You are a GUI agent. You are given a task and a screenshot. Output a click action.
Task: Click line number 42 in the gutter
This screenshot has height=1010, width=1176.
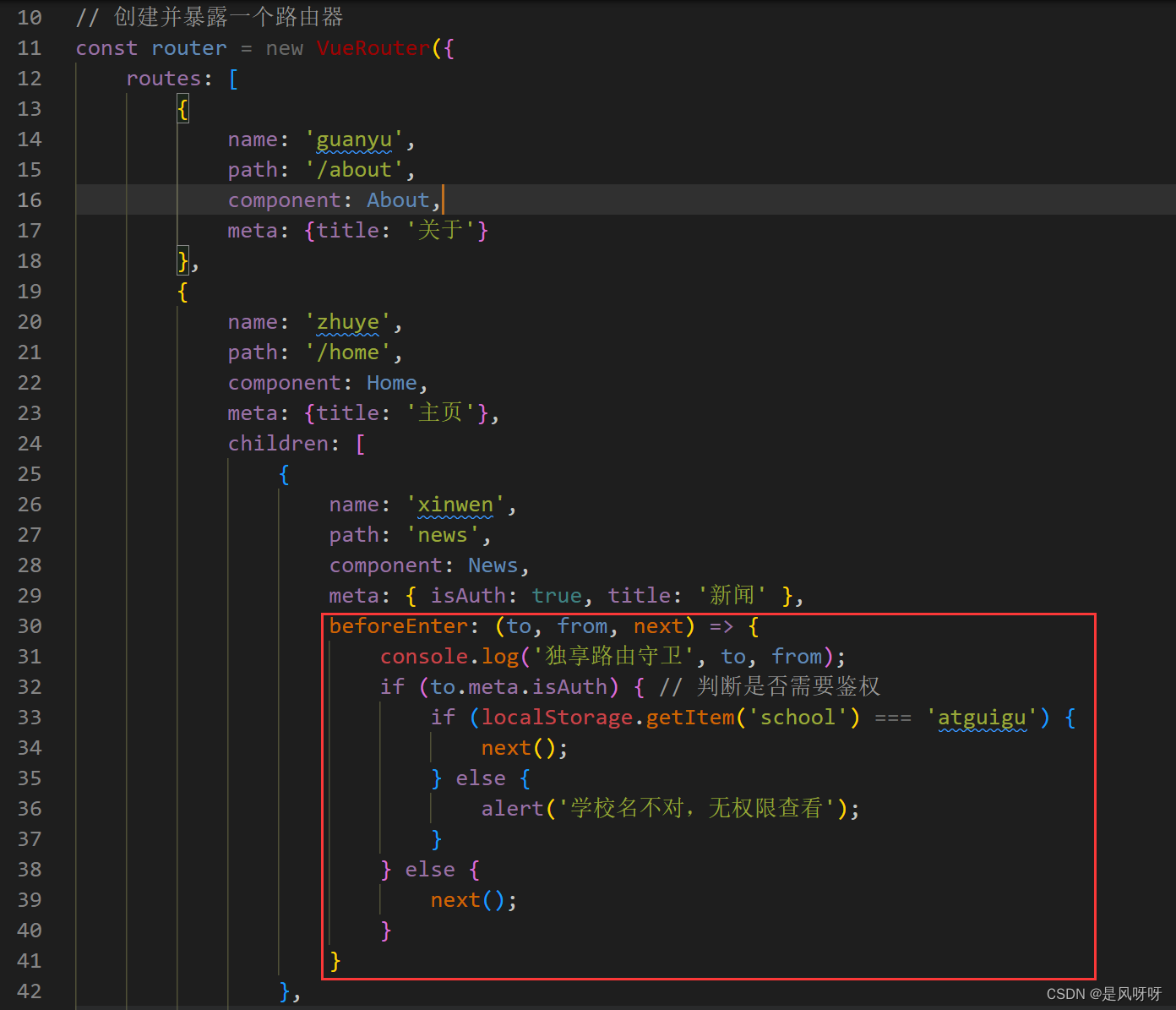tap(30, 991)
